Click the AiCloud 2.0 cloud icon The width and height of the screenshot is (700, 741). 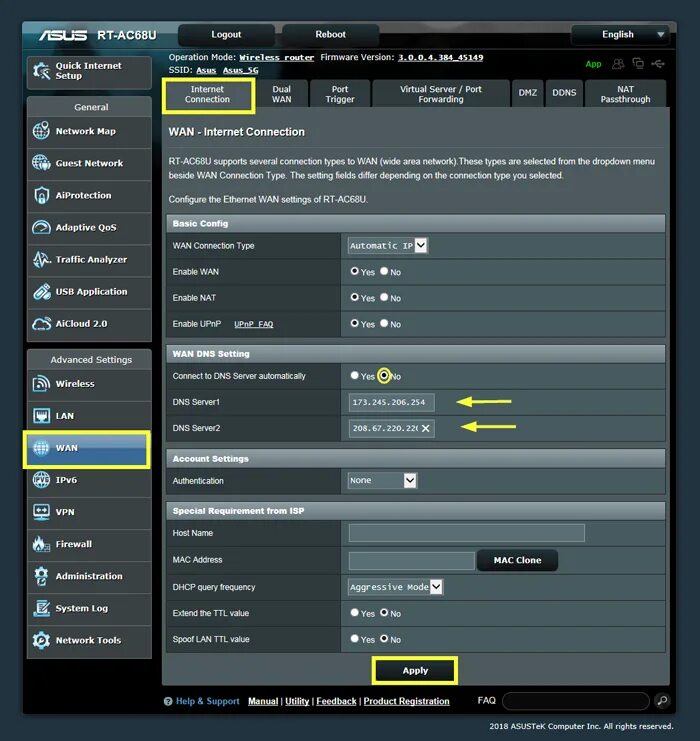[x=41, y=324]
